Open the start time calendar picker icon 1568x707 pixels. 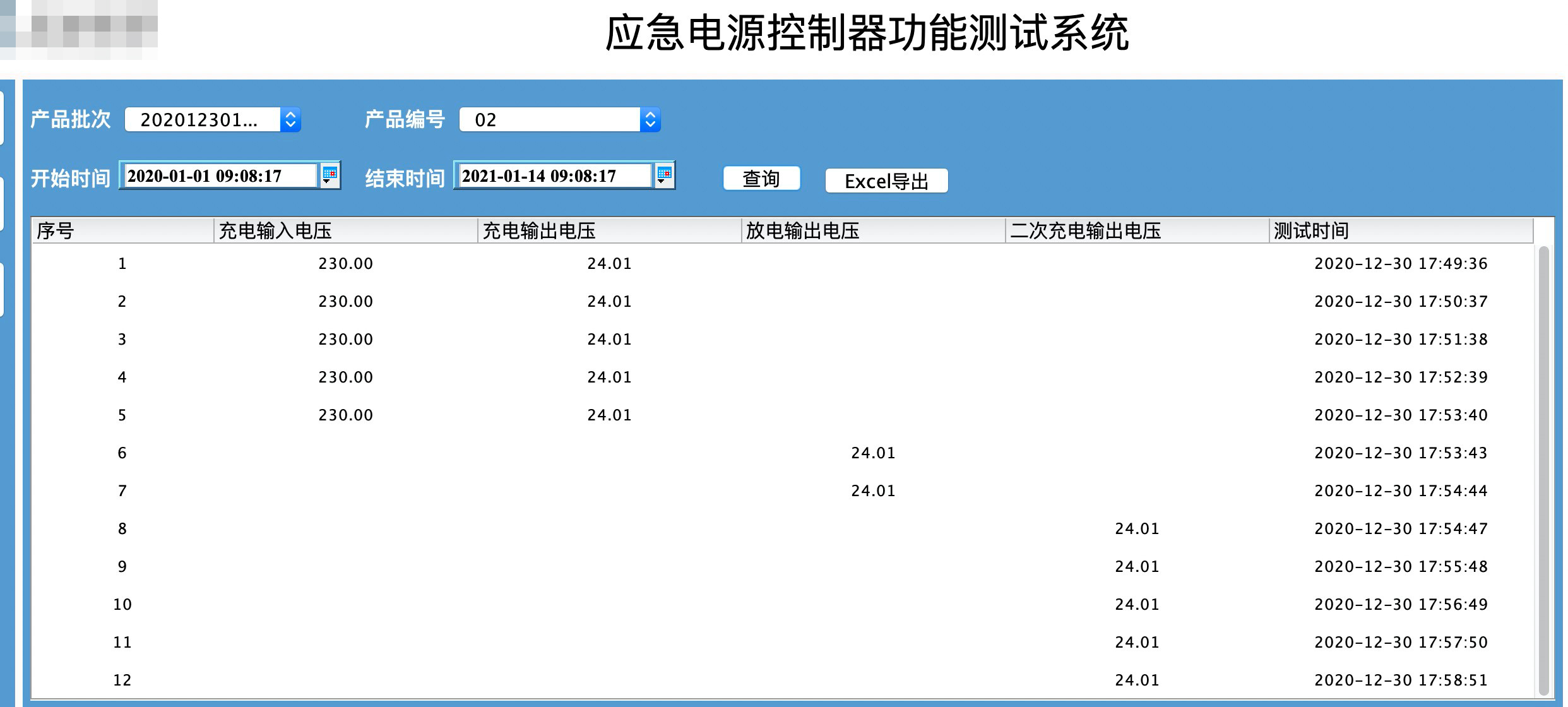pos(330,175)
